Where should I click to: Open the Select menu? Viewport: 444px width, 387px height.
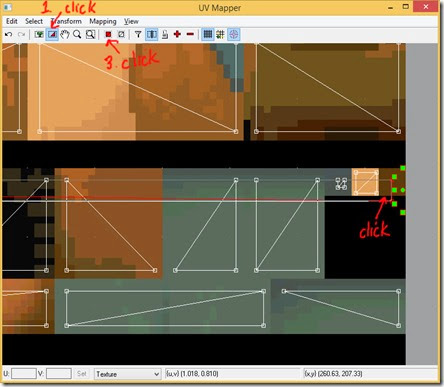[34, 21]
